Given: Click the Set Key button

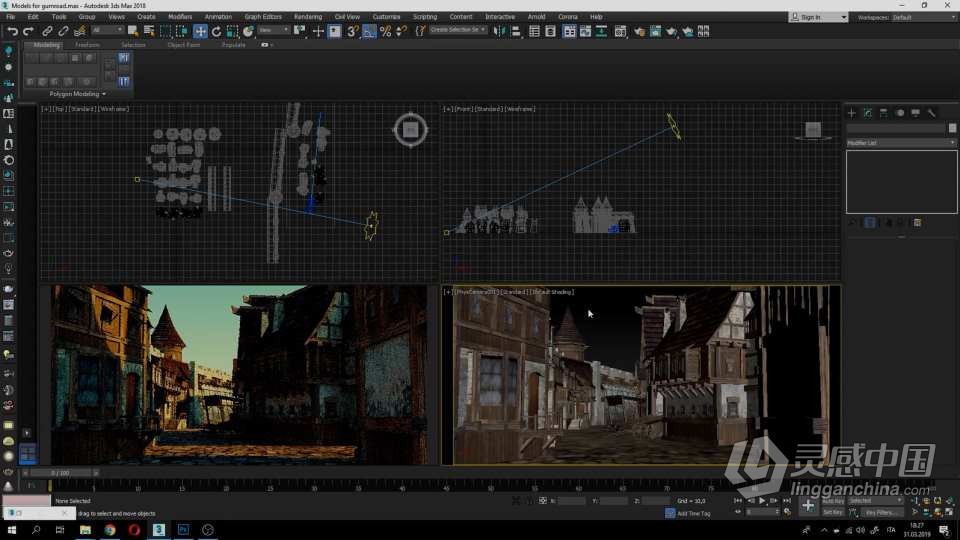Looking at the screenshot, I should click(x=833, y=512).
